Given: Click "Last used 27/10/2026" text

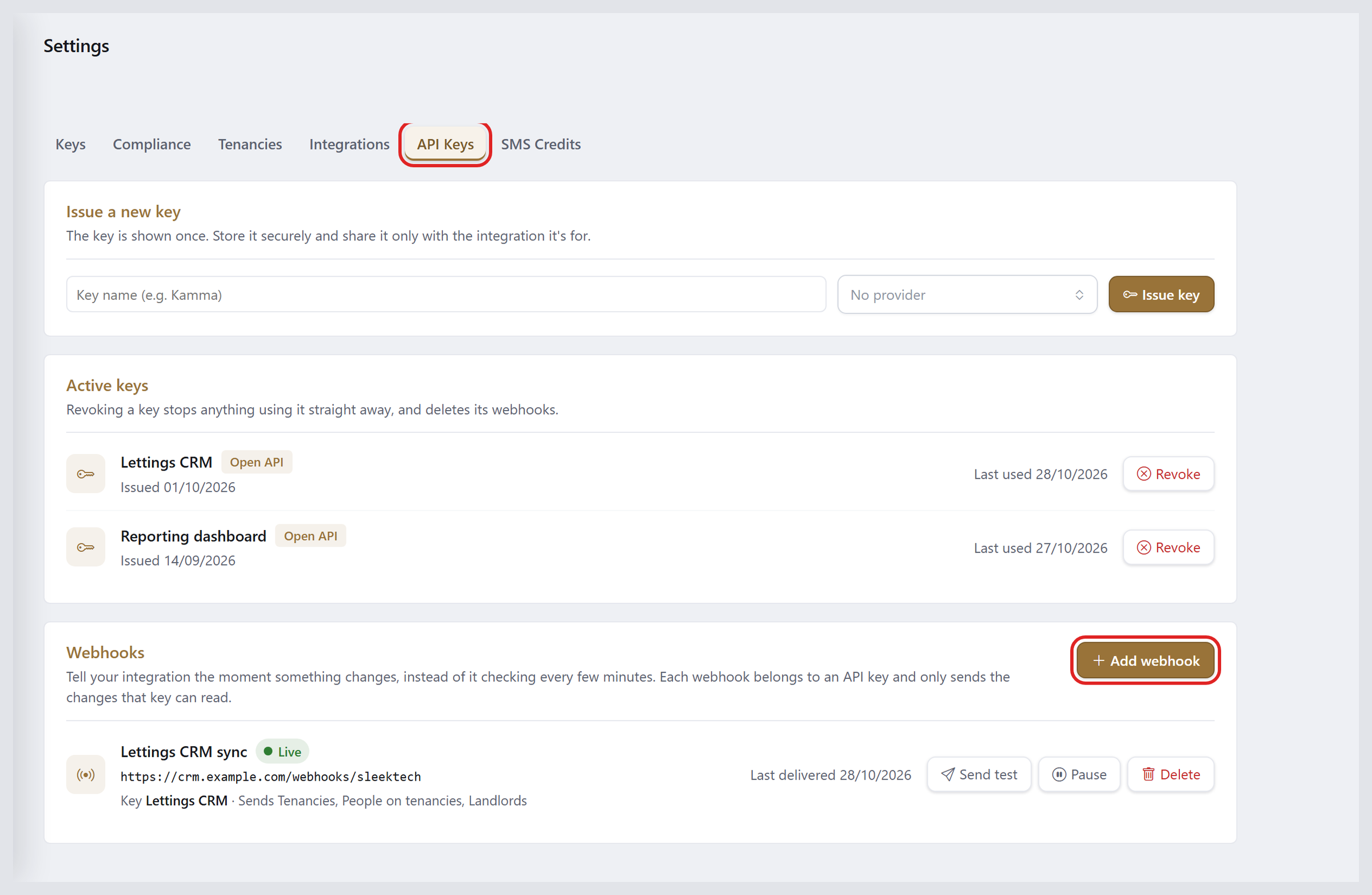Looking at the screenshot, I should coord(1040,547).
